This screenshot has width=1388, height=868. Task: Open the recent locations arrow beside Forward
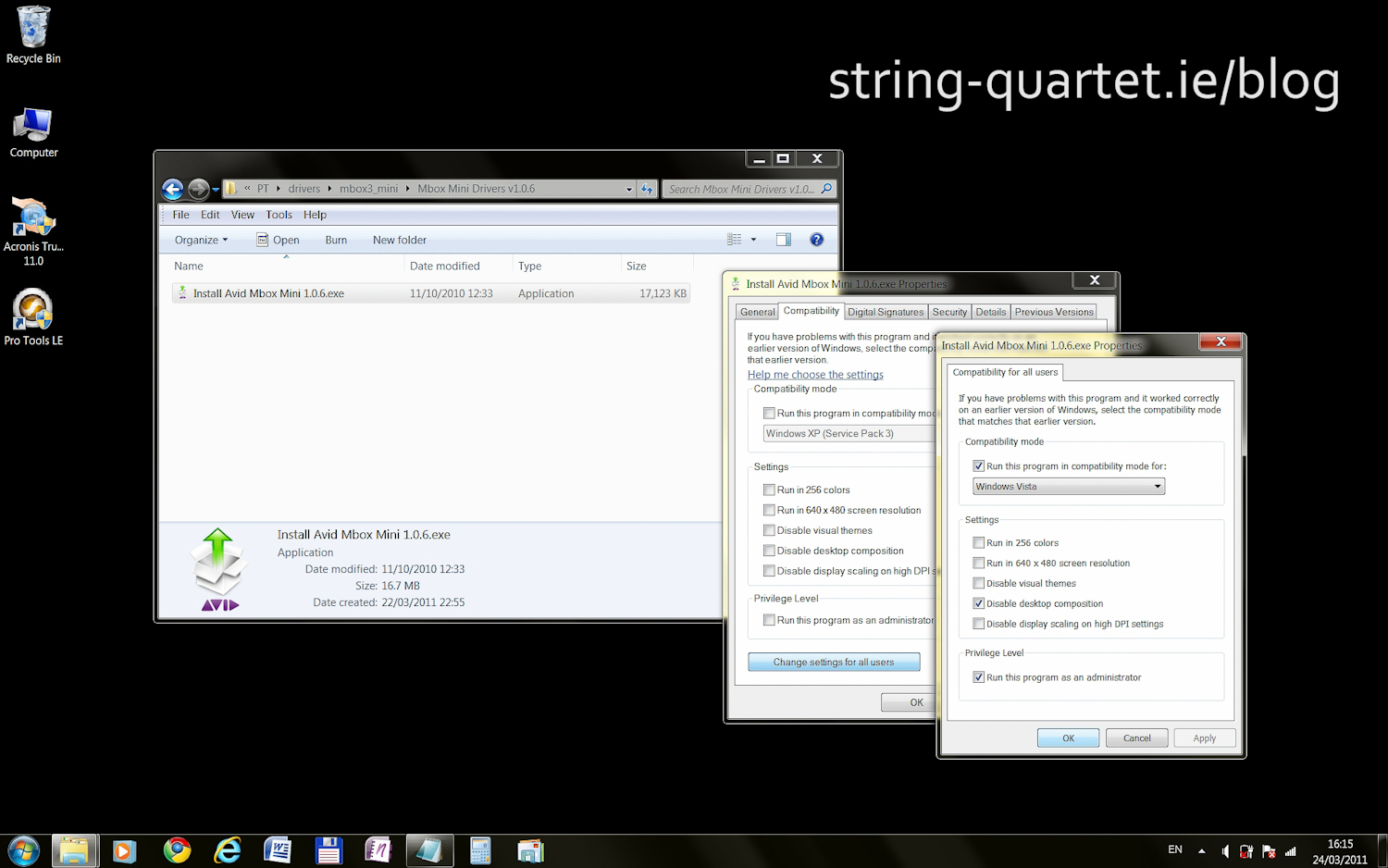coord(216,190)
